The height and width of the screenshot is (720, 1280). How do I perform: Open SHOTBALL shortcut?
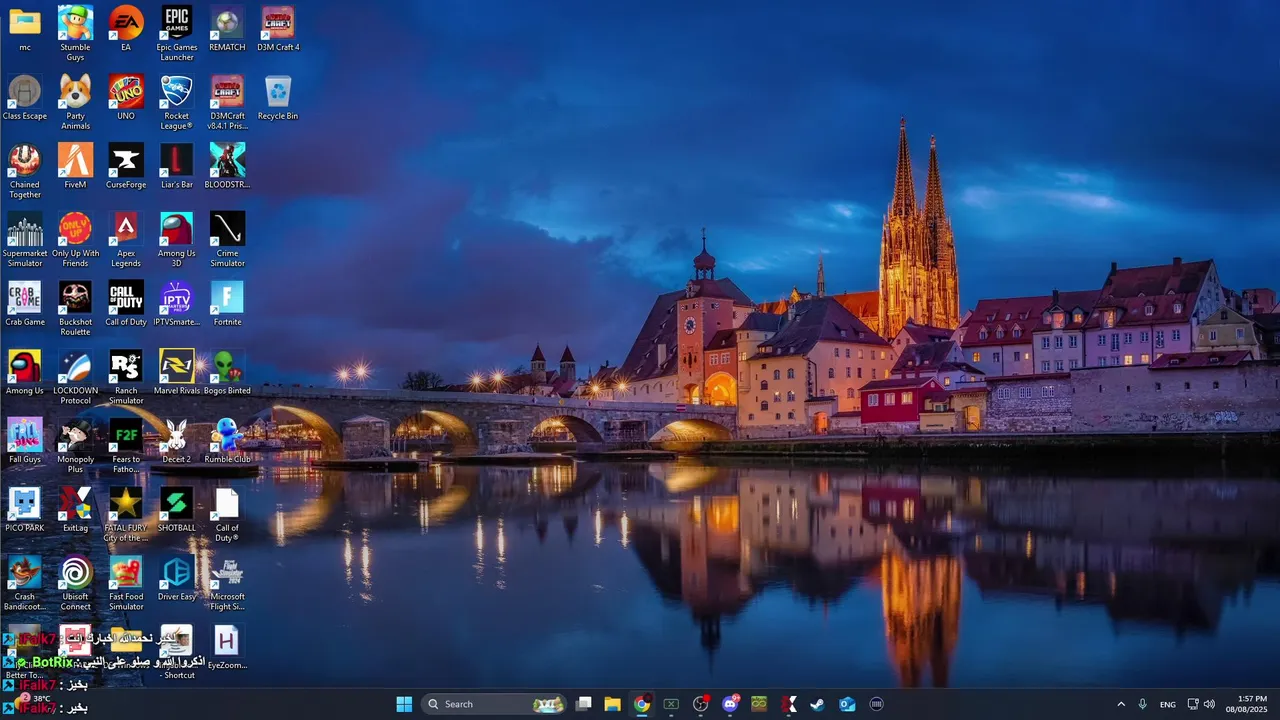pyautogui.click(x=177, y=510)
